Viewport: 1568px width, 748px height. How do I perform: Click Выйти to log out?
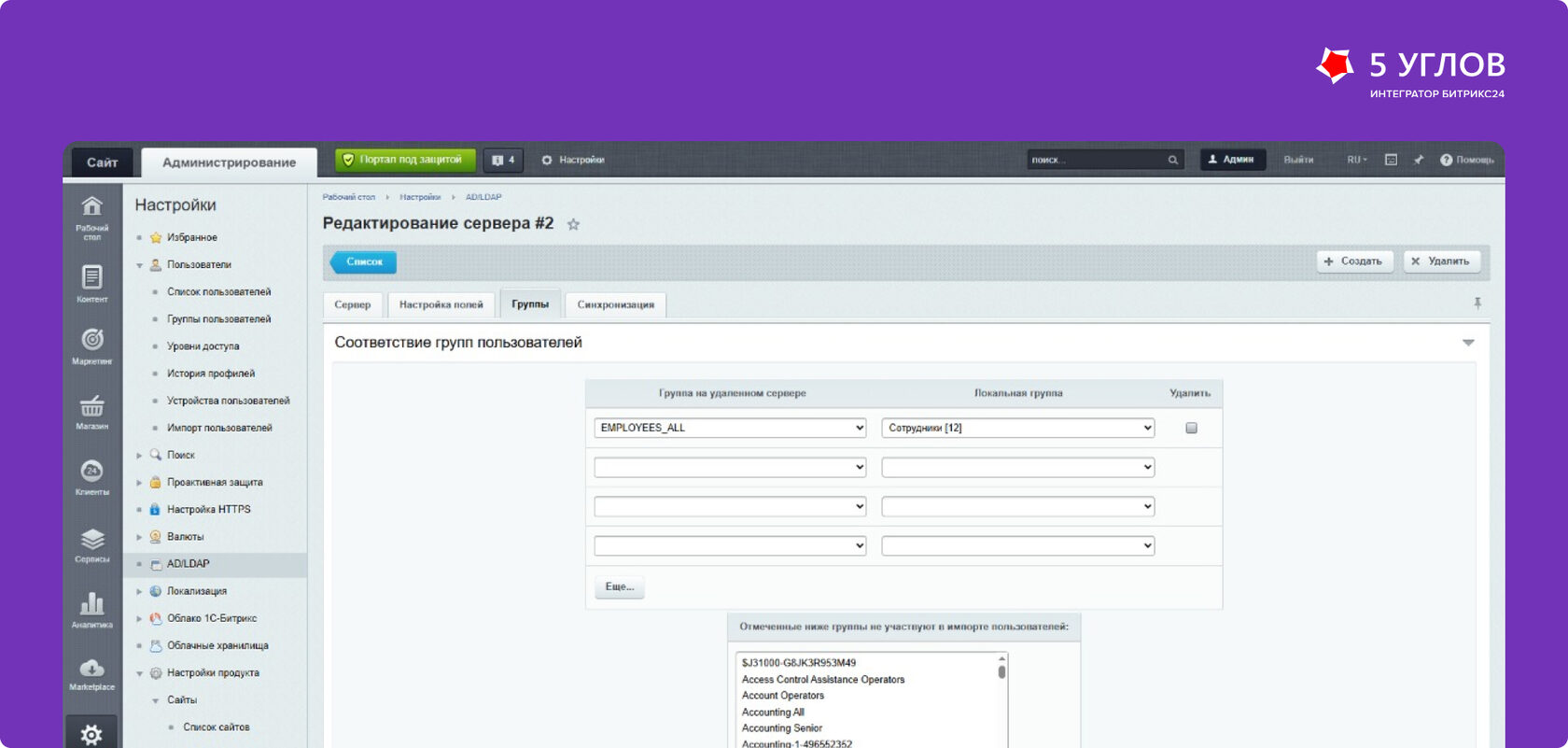[1298, 160]
